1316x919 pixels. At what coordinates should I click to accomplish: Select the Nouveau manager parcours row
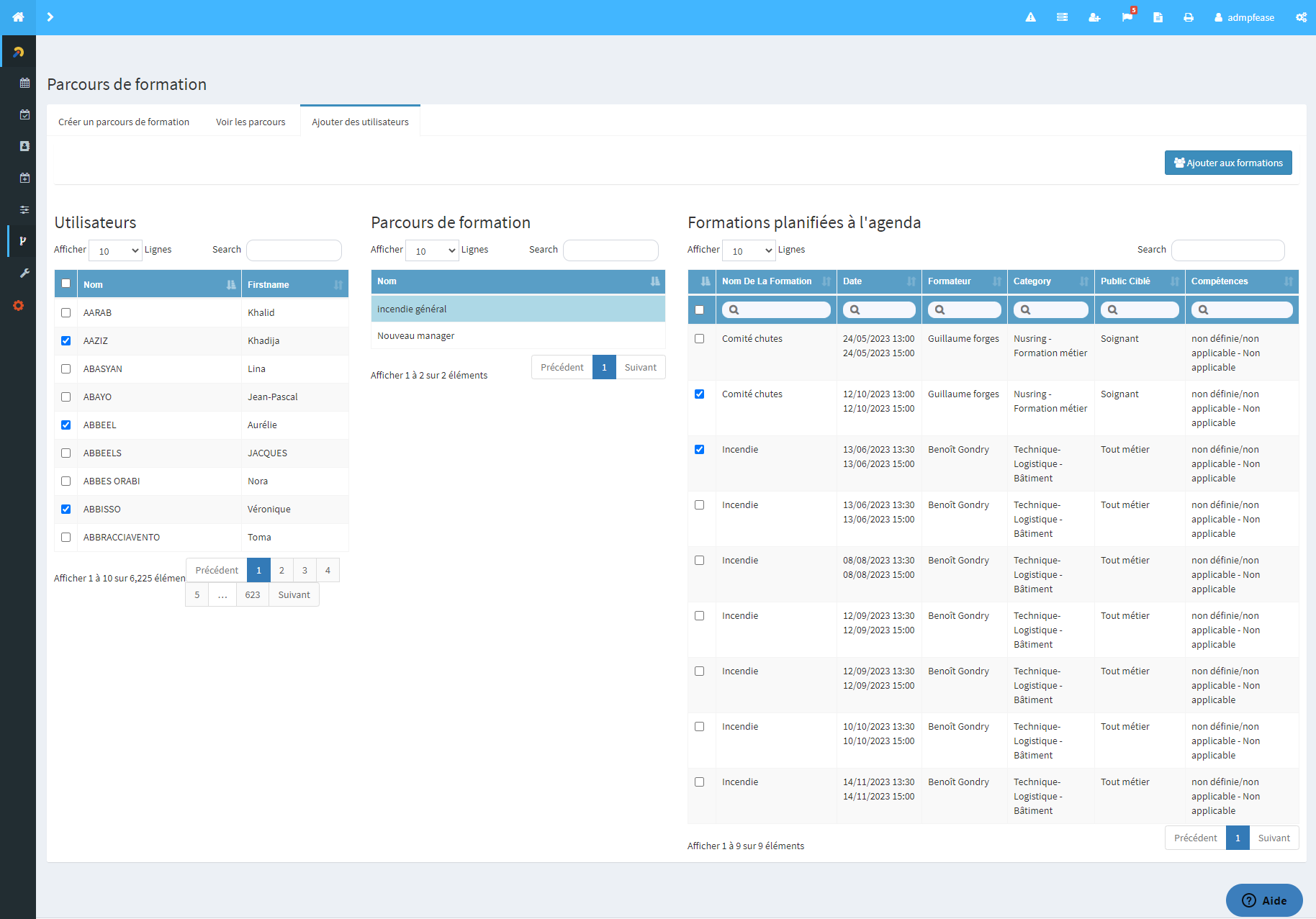coord(518,336)
